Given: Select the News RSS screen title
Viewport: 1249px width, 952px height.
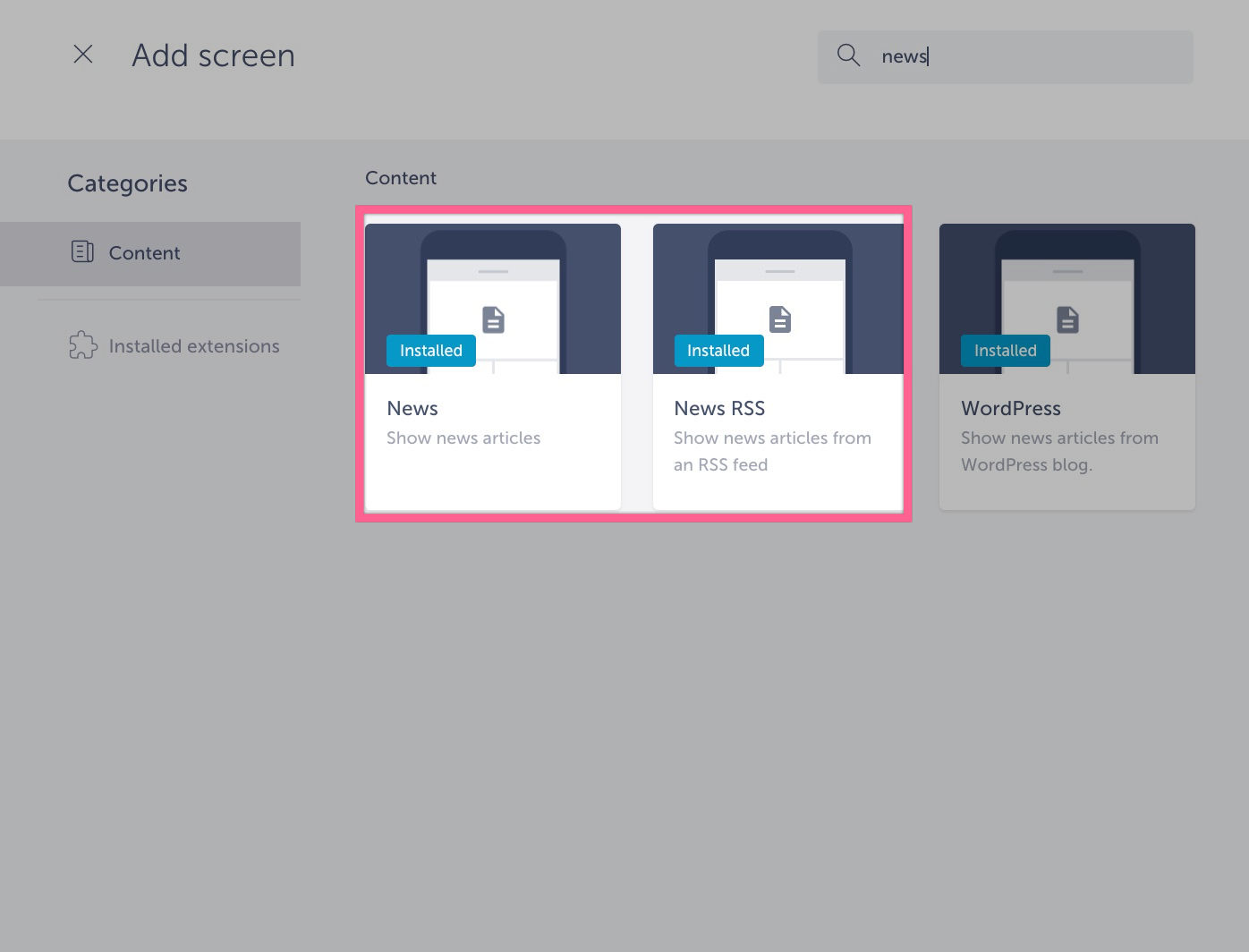Looking at the screenshot, I should [719, 408].
